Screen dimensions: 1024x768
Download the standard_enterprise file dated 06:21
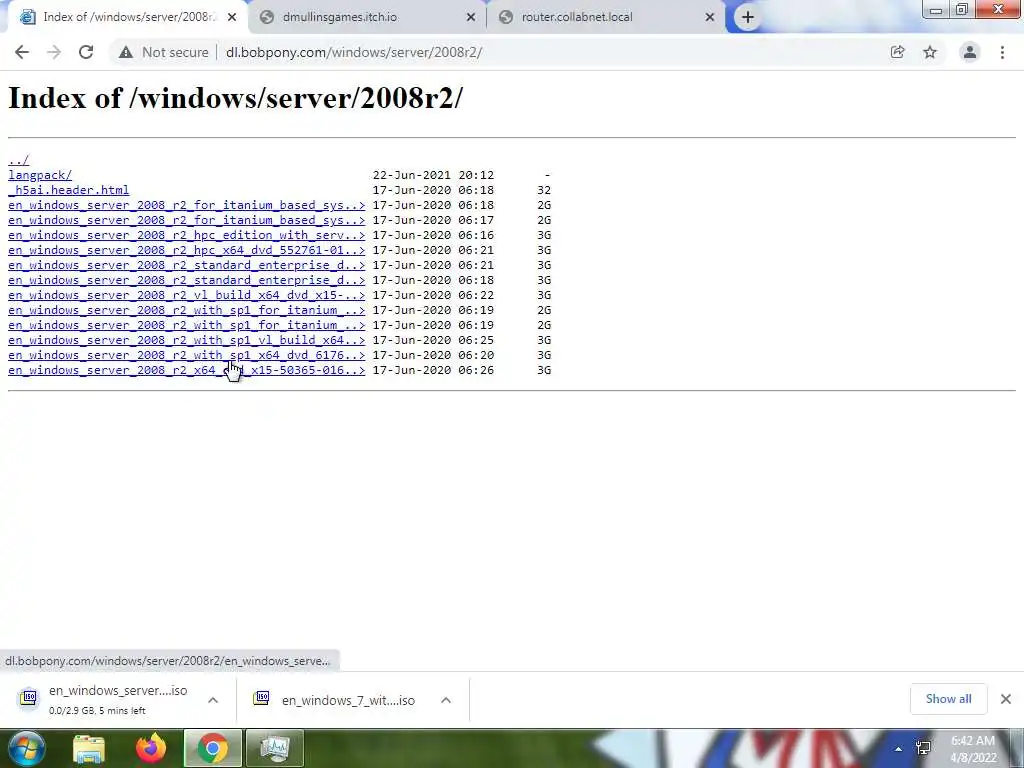[x=186, y=265]
